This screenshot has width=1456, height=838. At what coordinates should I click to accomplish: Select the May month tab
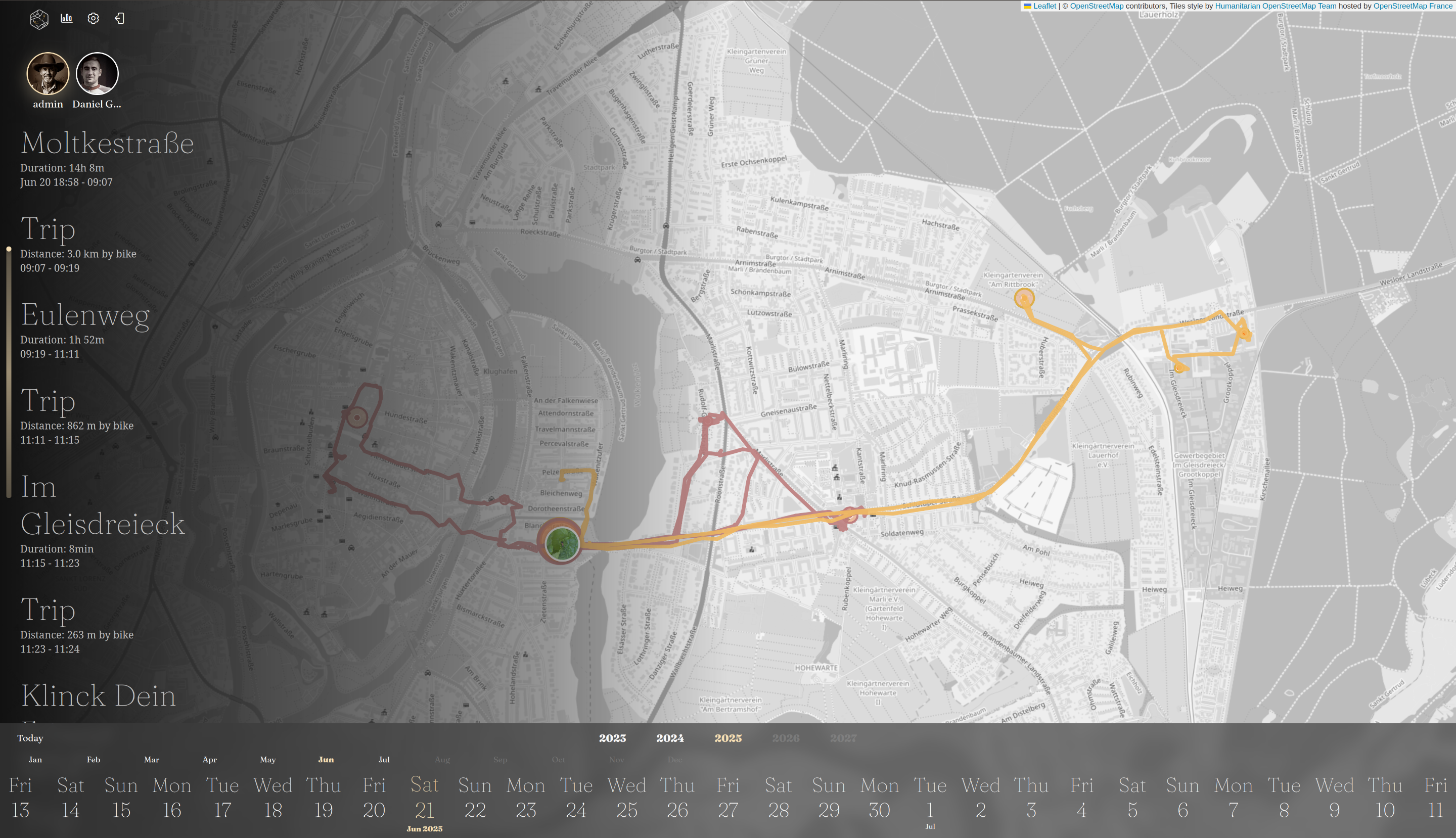click(267, 759)
